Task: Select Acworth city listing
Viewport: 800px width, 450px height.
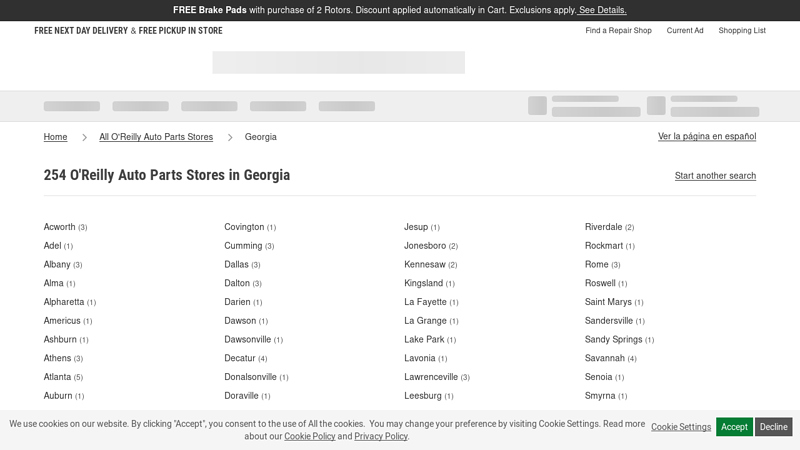Action: point(65,227)
